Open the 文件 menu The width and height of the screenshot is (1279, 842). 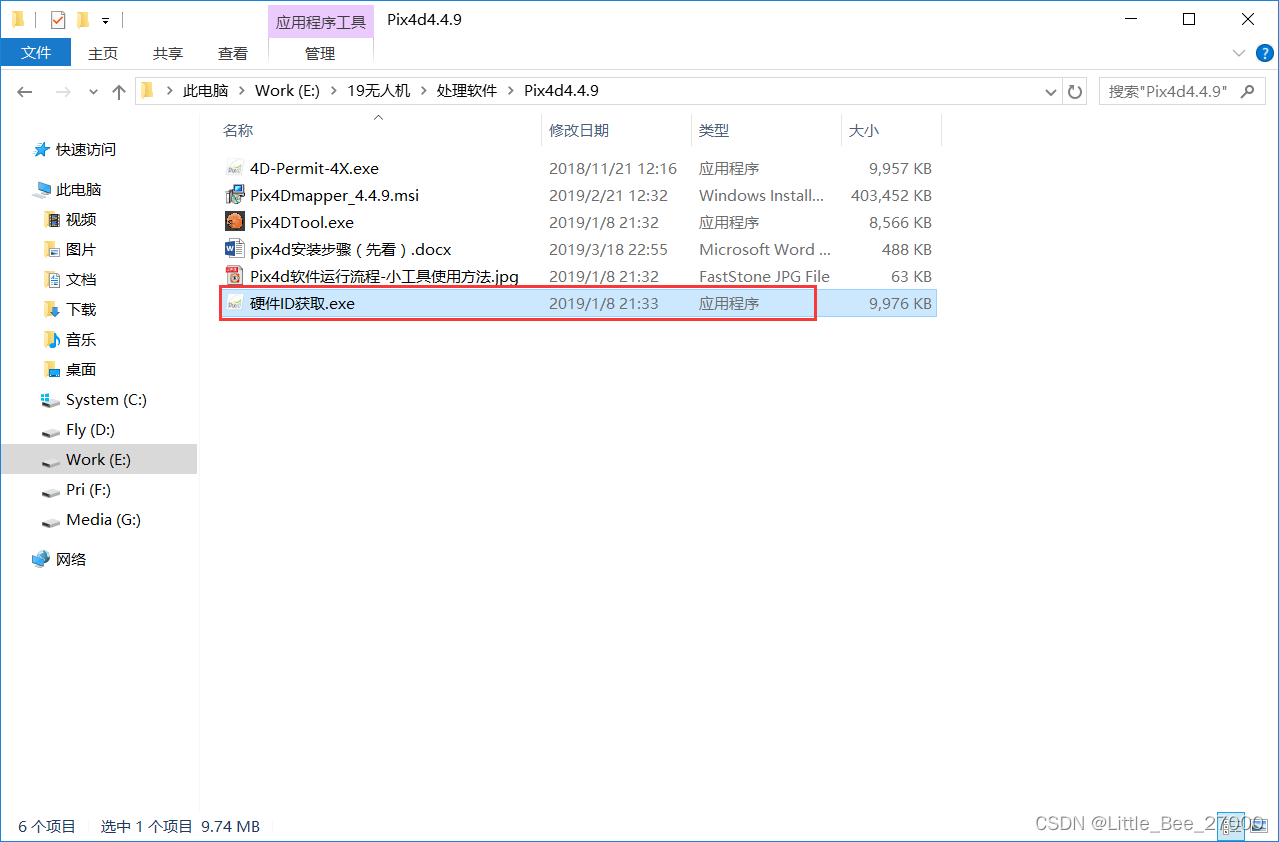pyautogui.click(x=36, y=53)
